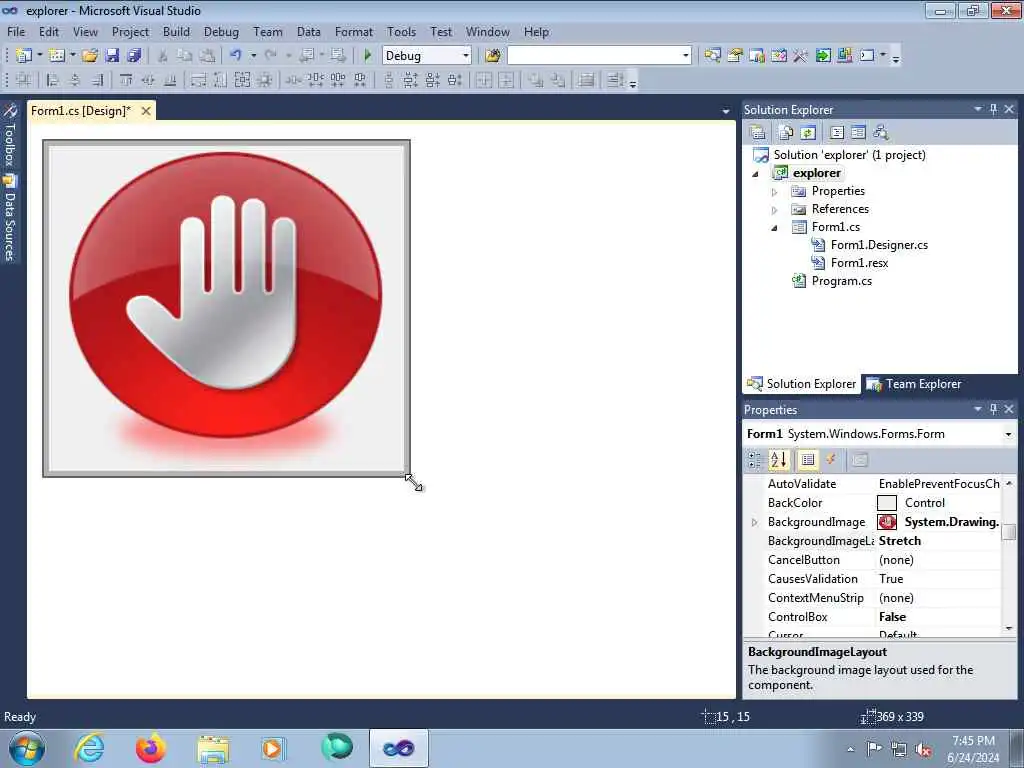Save Form1.cs with the floppy disk icon
1024x768 pixels.
point(112,56)
